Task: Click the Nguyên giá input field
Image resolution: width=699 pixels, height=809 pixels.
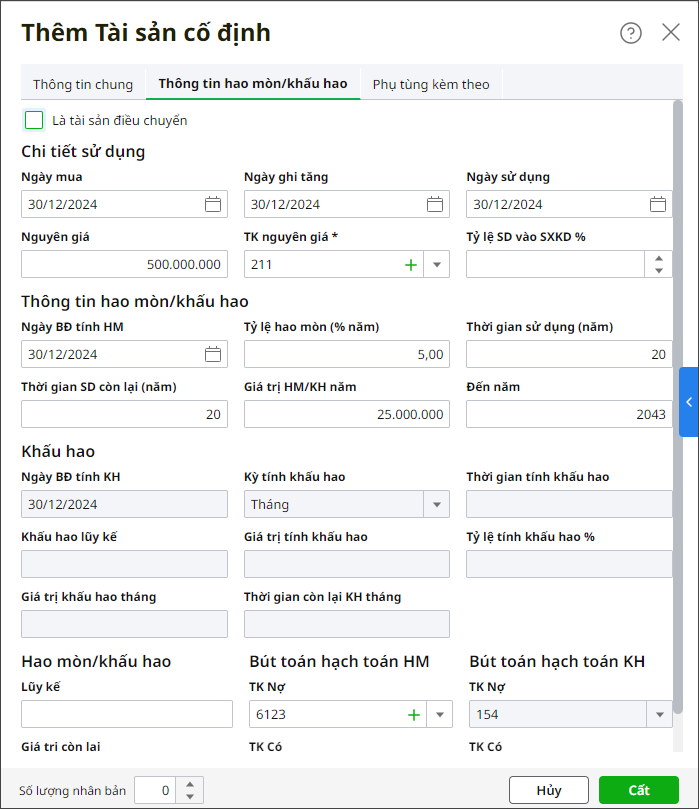Action: (x=124, y=264)
